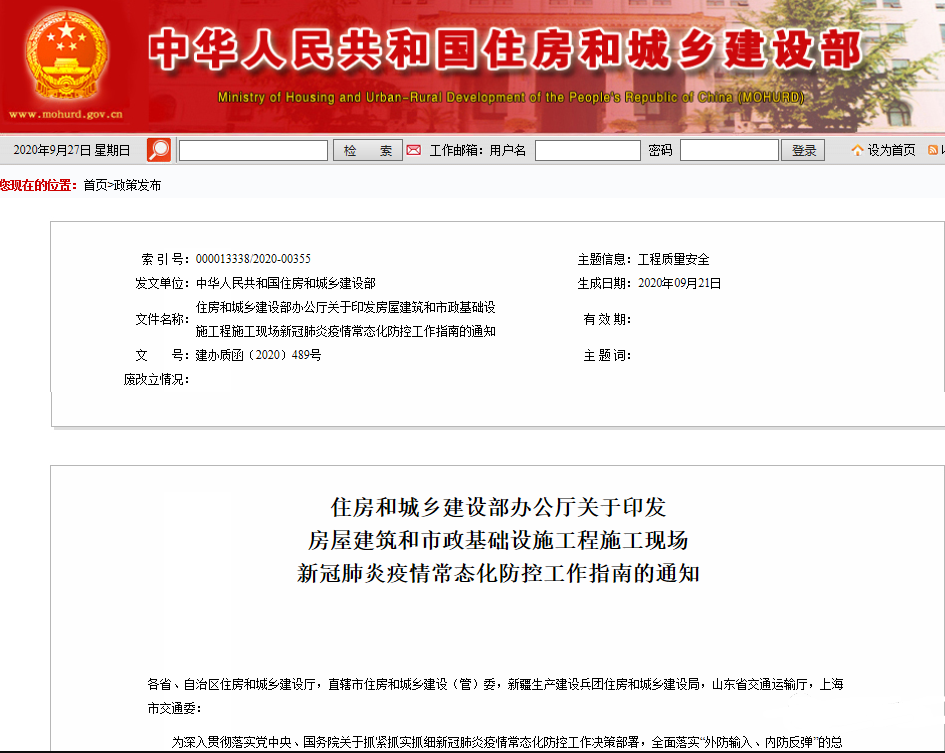
Task: Open the 首页 breadcrumb link
Action: [95, 185]
